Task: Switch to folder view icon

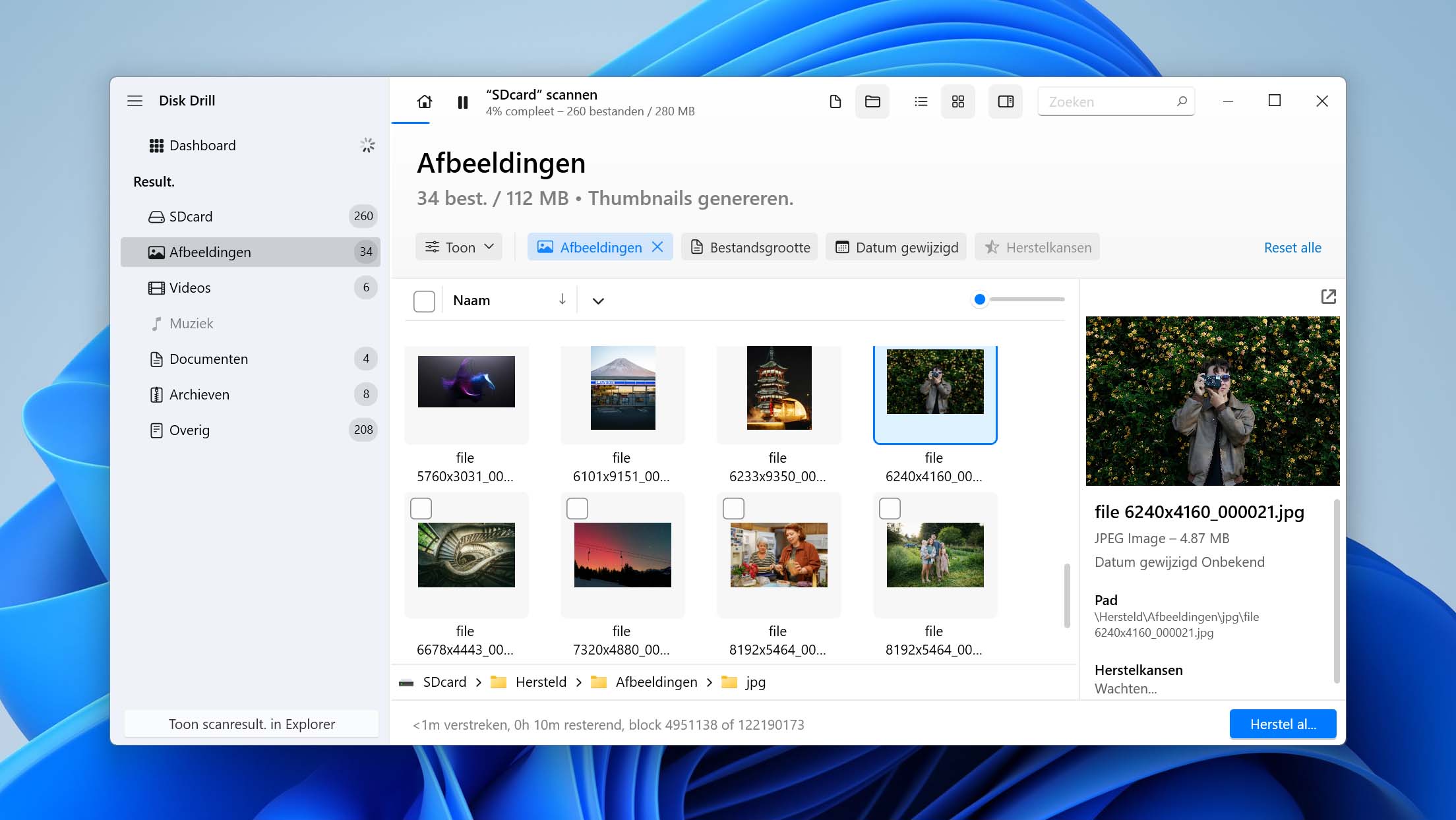Action: point(872,102)
